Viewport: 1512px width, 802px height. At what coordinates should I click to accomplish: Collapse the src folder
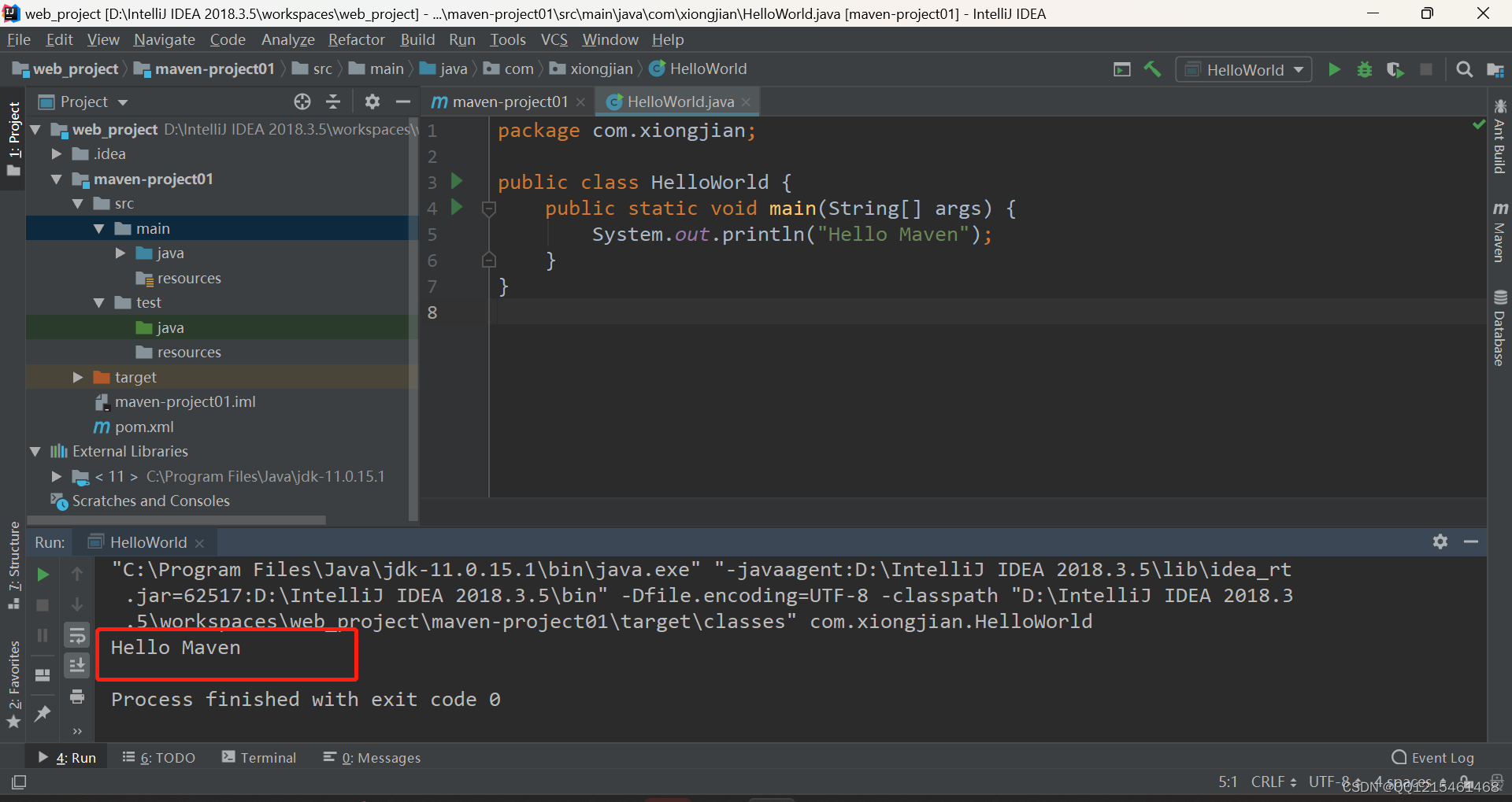tap(77, 204)
